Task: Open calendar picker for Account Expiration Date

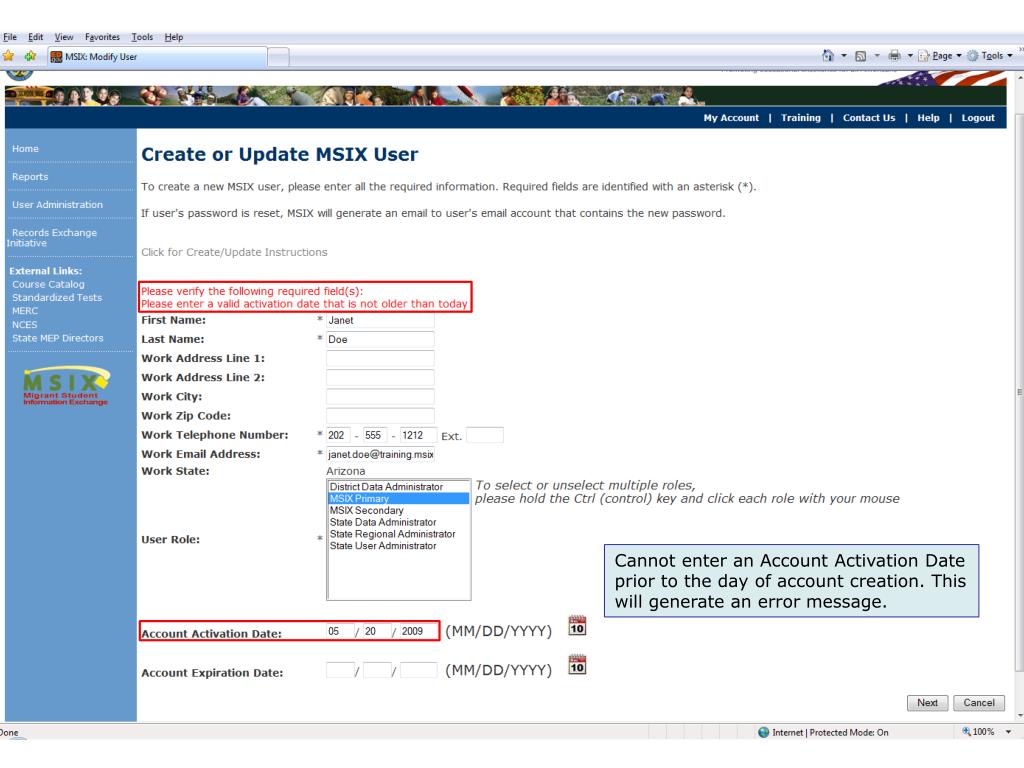Action: [577, 665]
